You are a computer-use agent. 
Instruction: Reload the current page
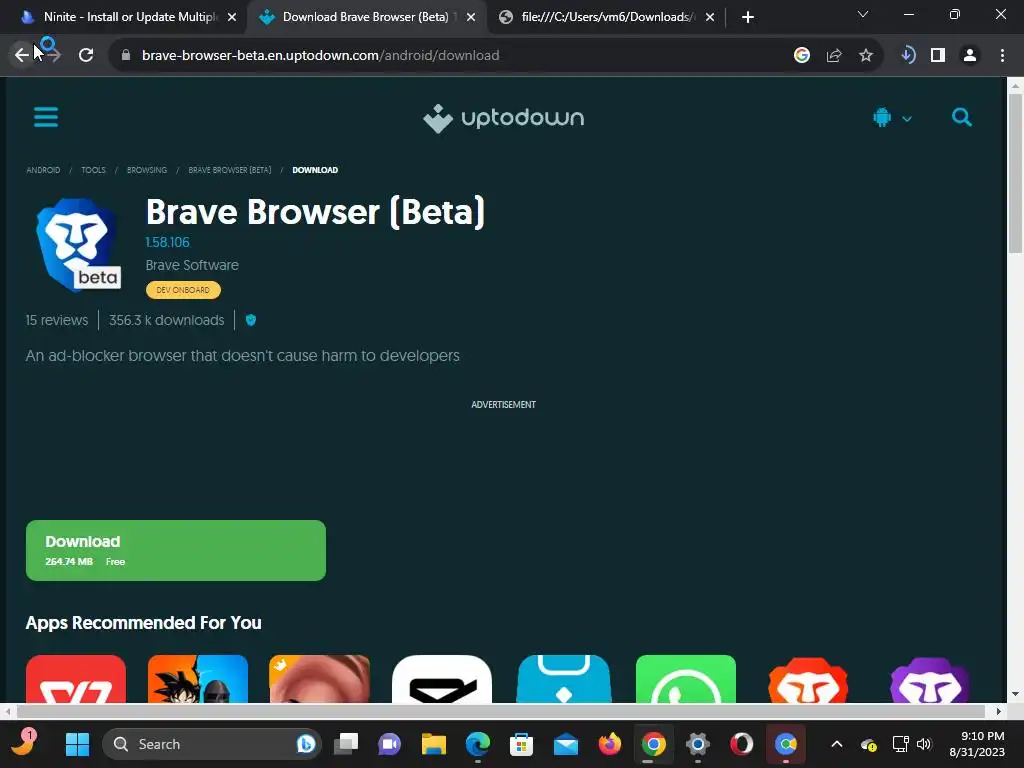[86, 55]
